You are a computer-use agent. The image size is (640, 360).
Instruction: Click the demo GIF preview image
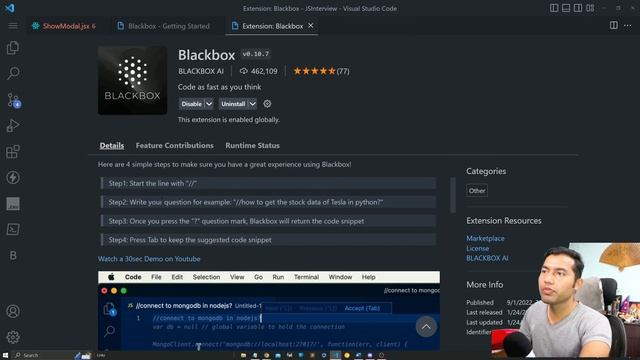coord(269,311)
